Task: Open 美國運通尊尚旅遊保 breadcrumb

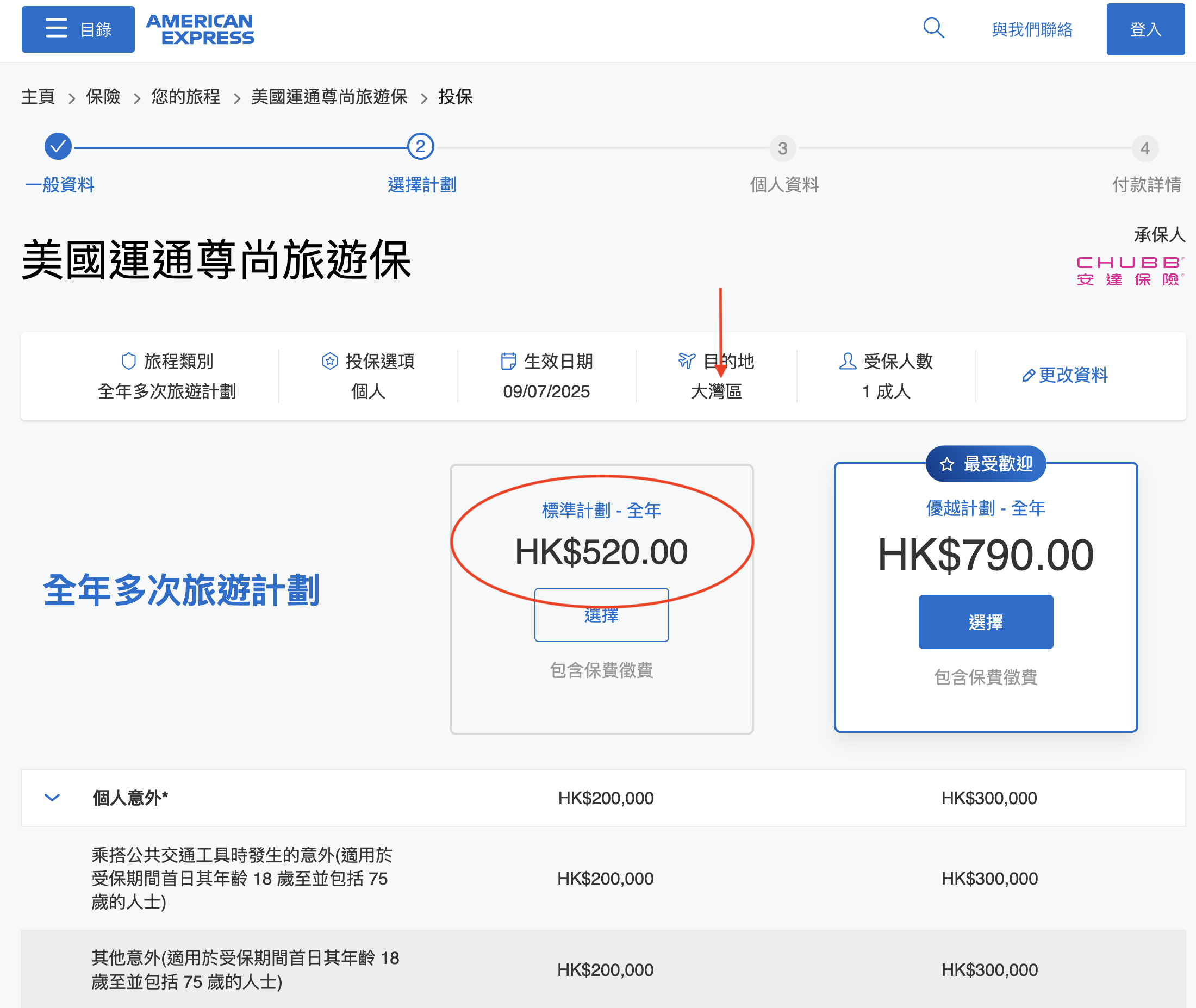Action: (329, 97)
